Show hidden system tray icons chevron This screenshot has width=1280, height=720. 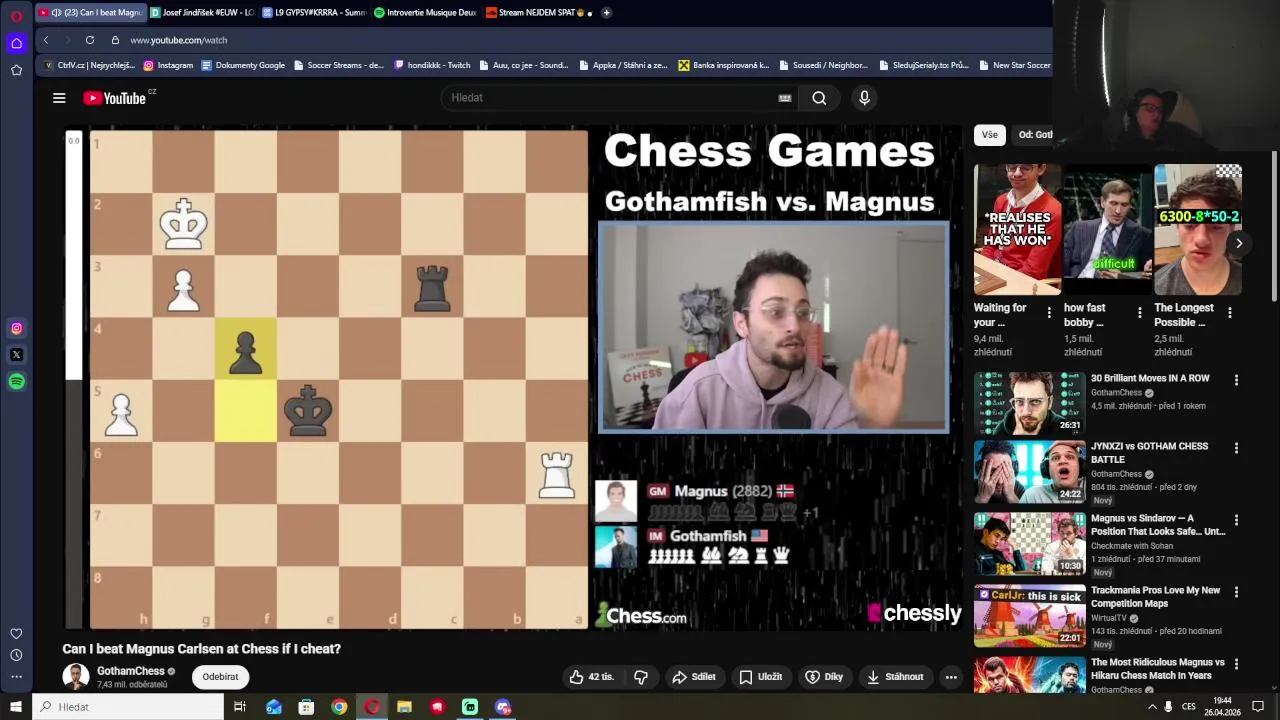click(1152, 707)
